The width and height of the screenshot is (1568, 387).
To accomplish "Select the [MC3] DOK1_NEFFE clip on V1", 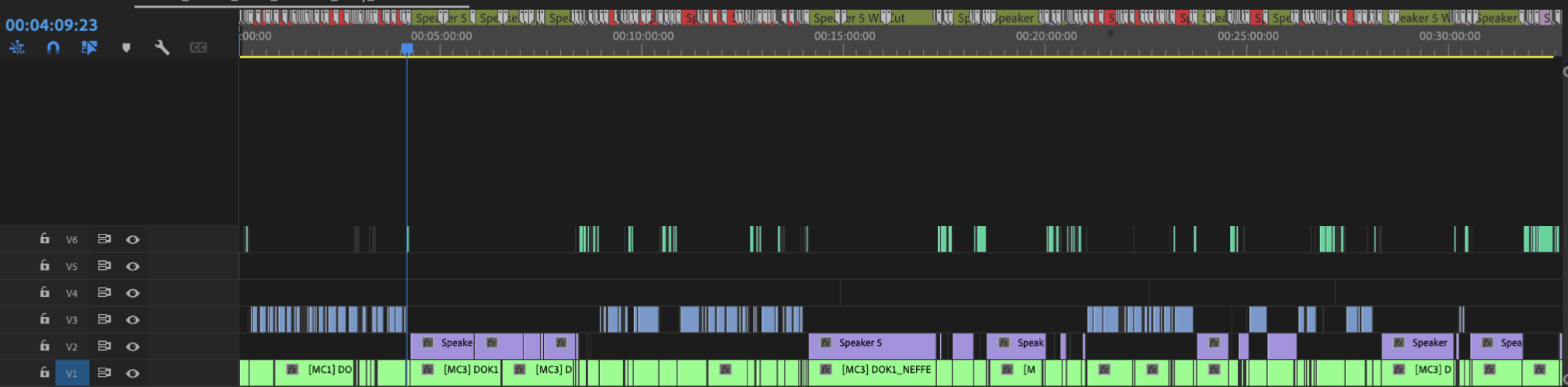I will 873,373.
